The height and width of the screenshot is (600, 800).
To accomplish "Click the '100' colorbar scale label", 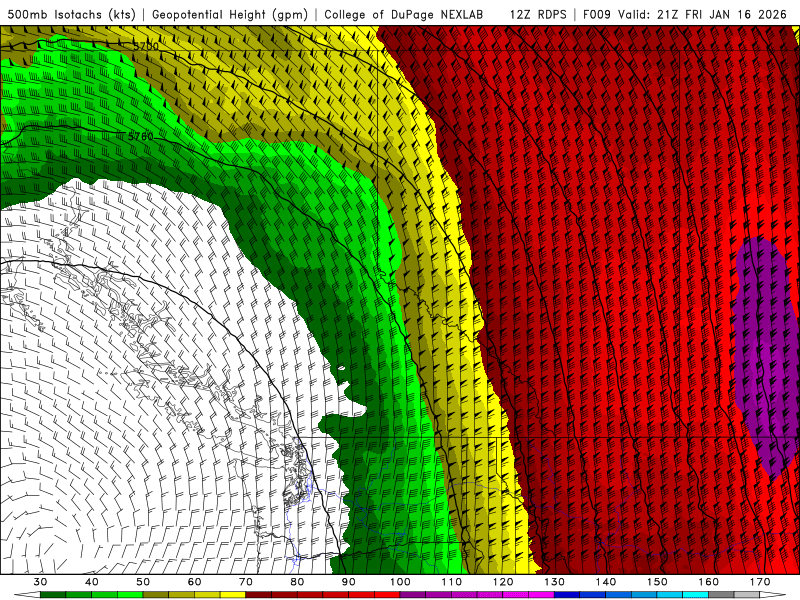I will click(400, 582).
